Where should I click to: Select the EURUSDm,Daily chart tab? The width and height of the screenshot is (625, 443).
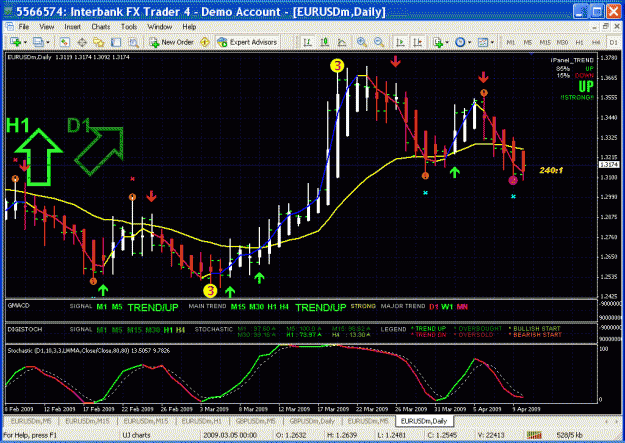tap(424, 421)
